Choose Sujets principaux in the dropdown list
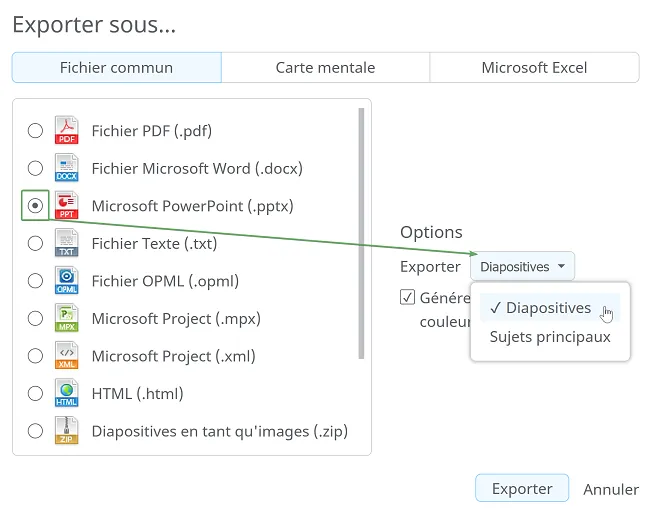The image size is (650, 521). point(550,337)
